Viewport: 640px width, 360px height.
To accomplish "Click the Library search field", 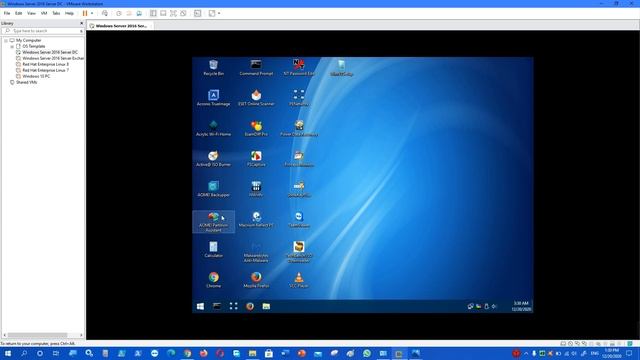I will tap(44, 31).
